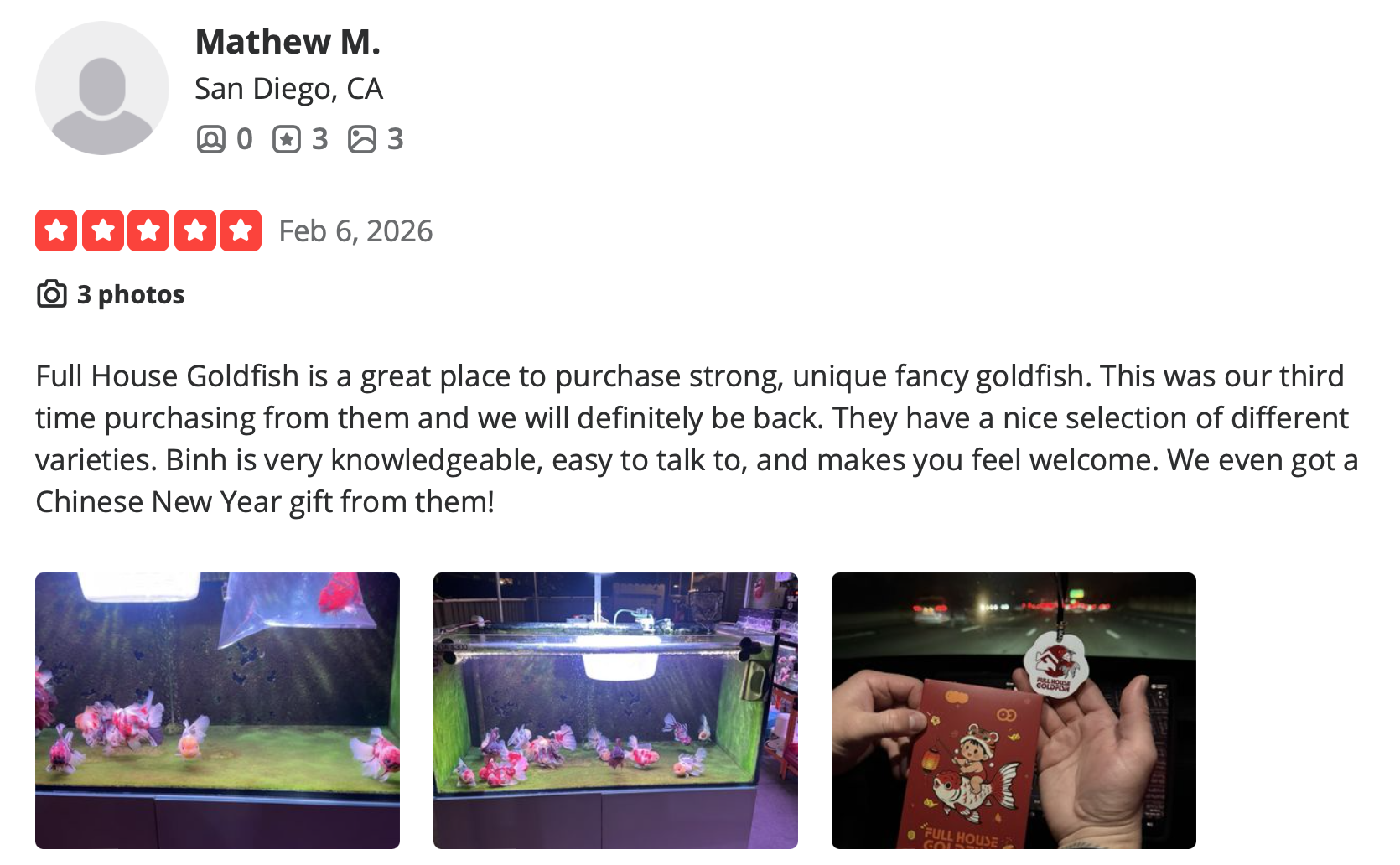Open second photo of full aquarium tank

[615, 711]
